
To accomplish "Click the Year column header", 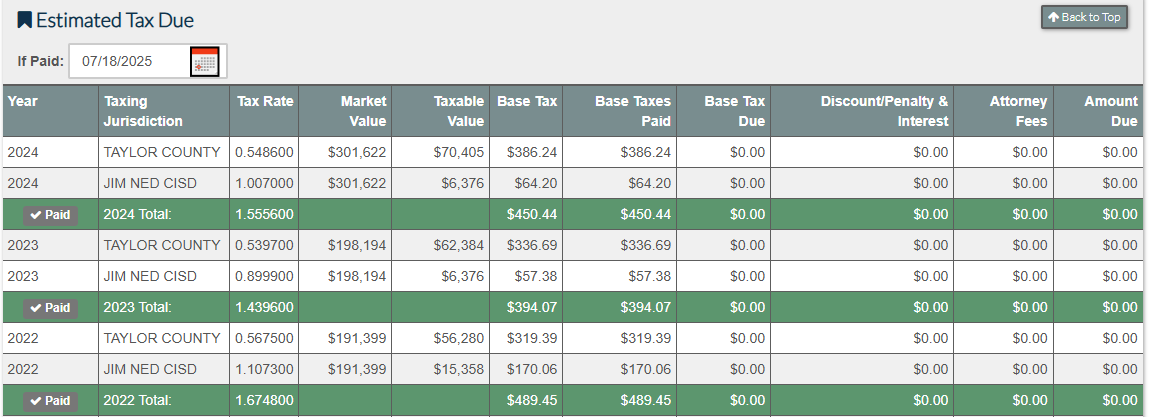I will [x=22, y=101].
